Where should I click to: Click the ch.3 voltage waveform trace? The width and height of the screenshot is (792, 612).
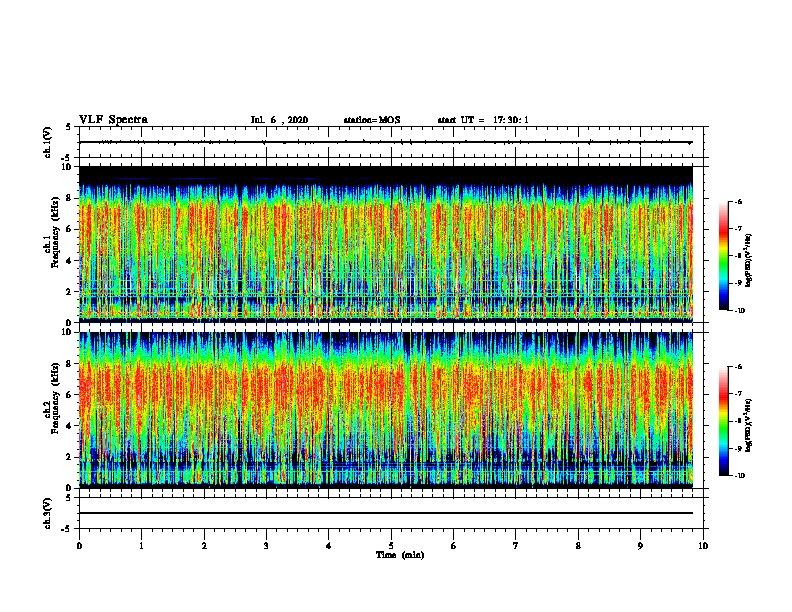tap(386, 513)
